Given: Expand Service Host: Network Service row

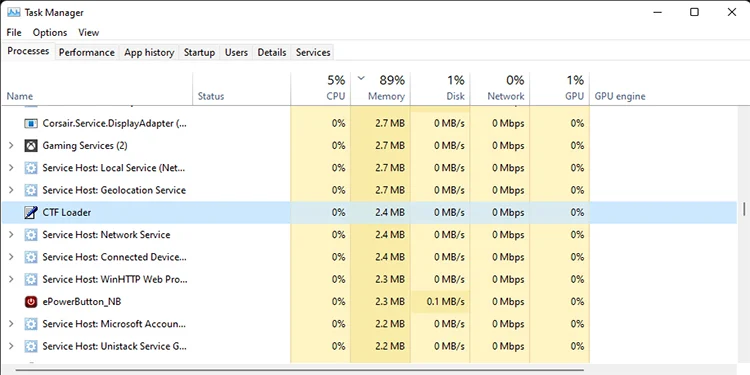Looking at the screenshot, I should 11,235.
